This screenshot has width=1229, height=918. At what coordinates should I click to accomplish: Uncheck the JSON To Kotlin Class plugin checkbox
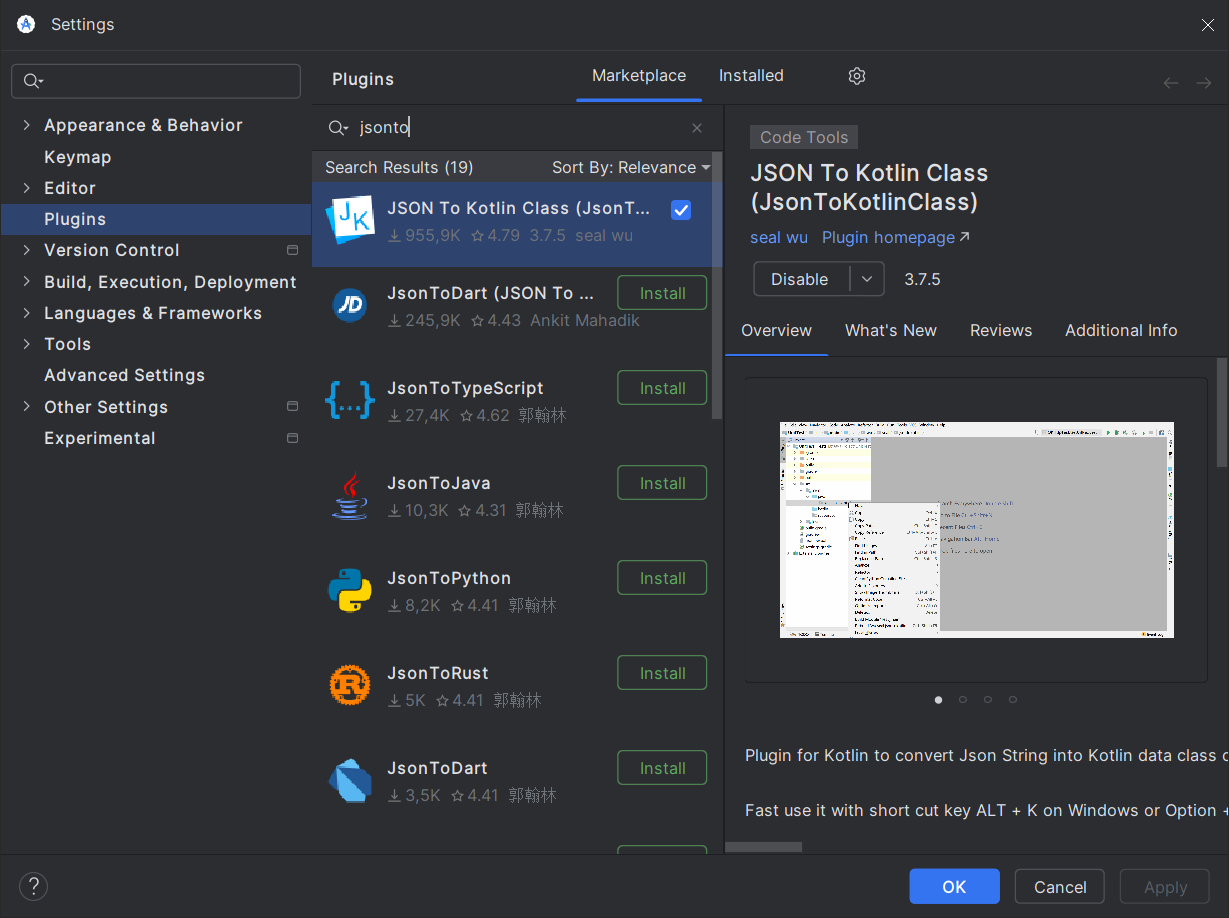coord(681,210)
